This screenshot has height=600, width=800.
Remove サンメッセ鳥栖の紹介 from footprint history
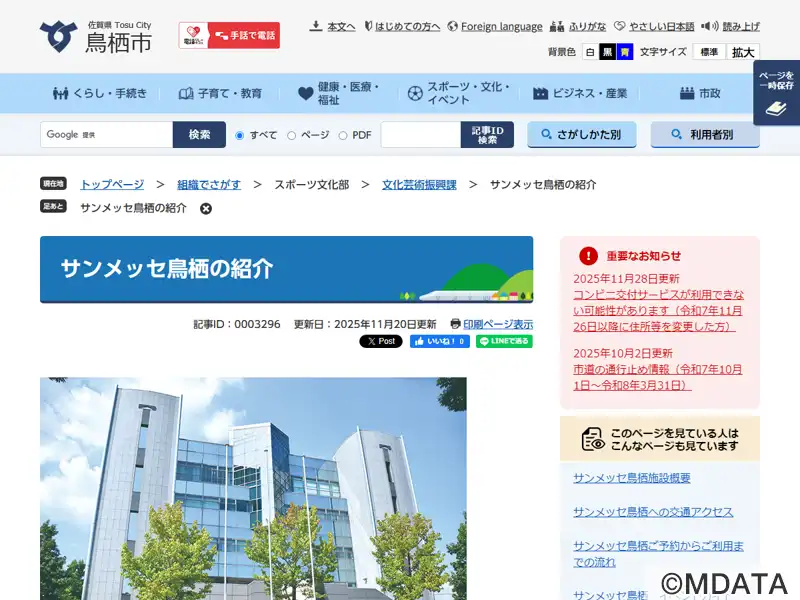point(206,209)
